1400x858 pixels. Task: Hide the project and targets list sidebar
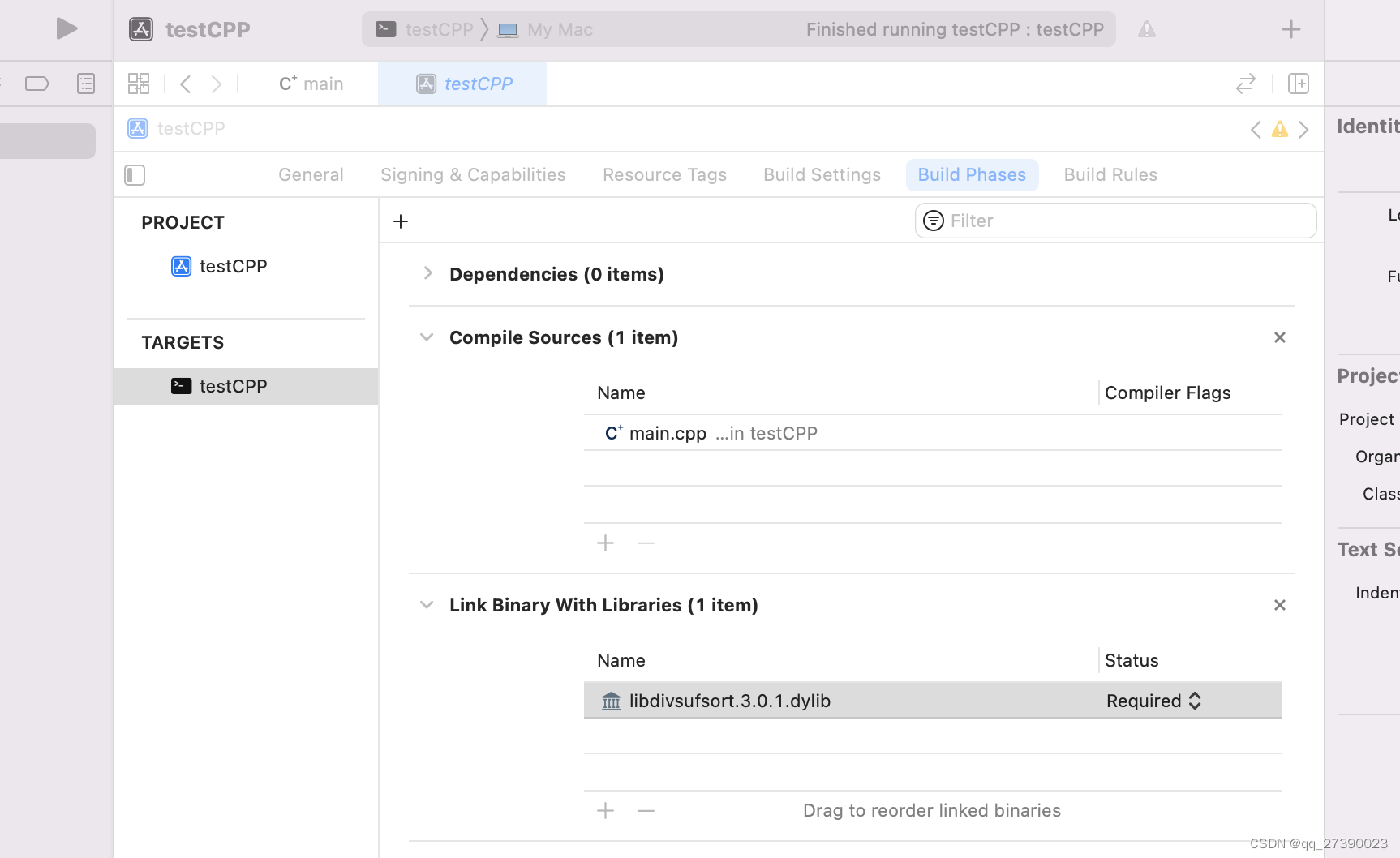click(135, 175)
